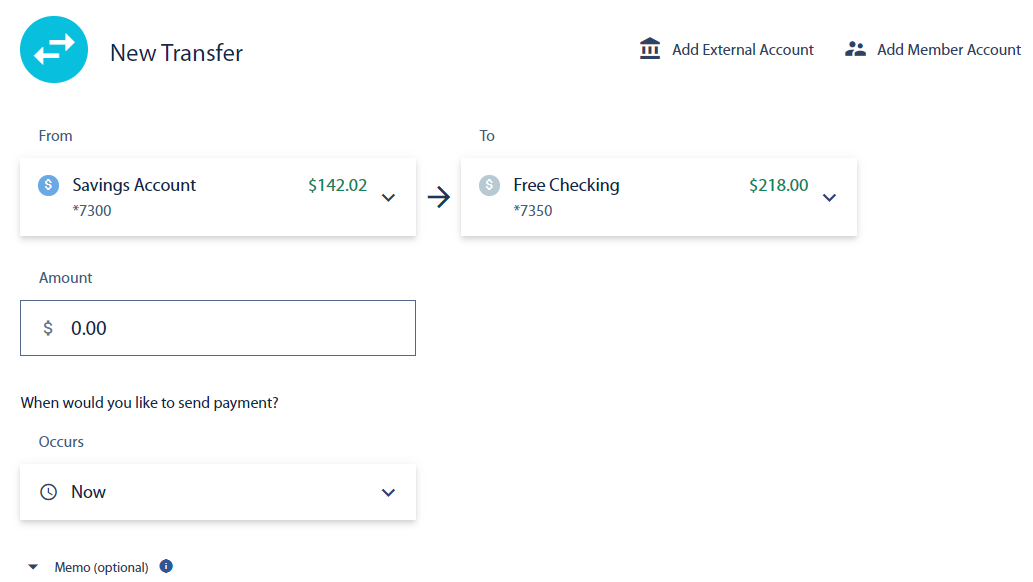Click the $142.02 Savings Account balance
1033x582 pixels.
(x=337, y=185)
